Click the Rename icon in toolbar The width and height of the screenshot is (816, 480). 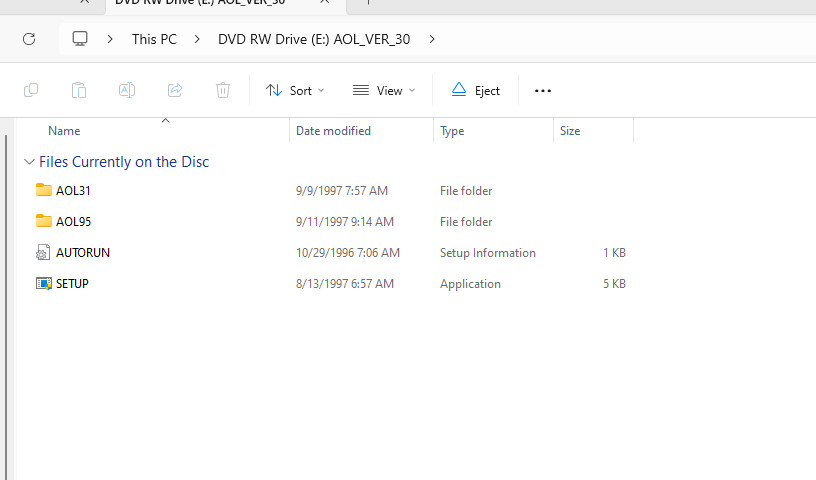(x=127, y=90)
